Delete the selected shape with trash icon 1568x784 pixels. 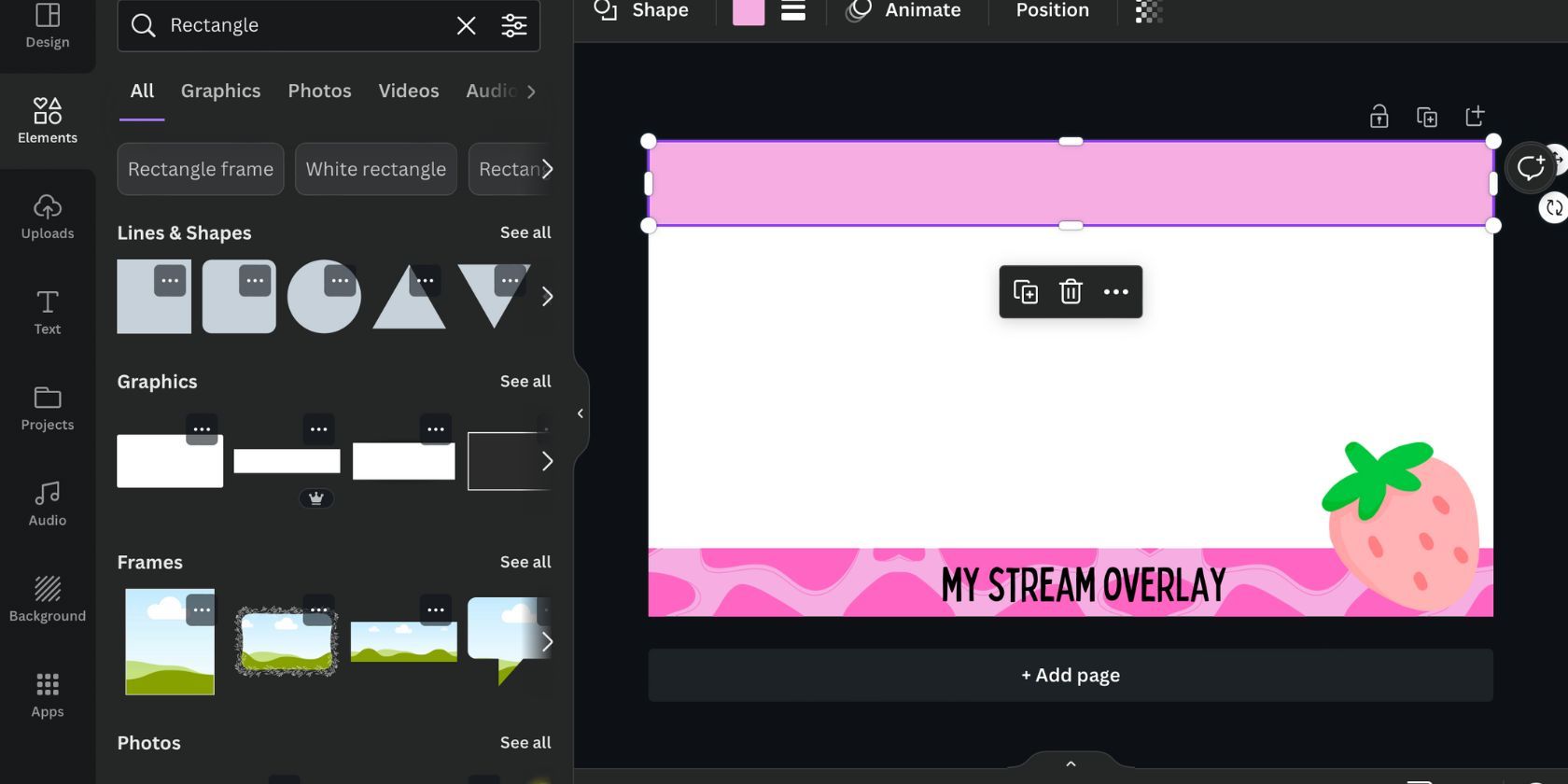click(1071, 292)
